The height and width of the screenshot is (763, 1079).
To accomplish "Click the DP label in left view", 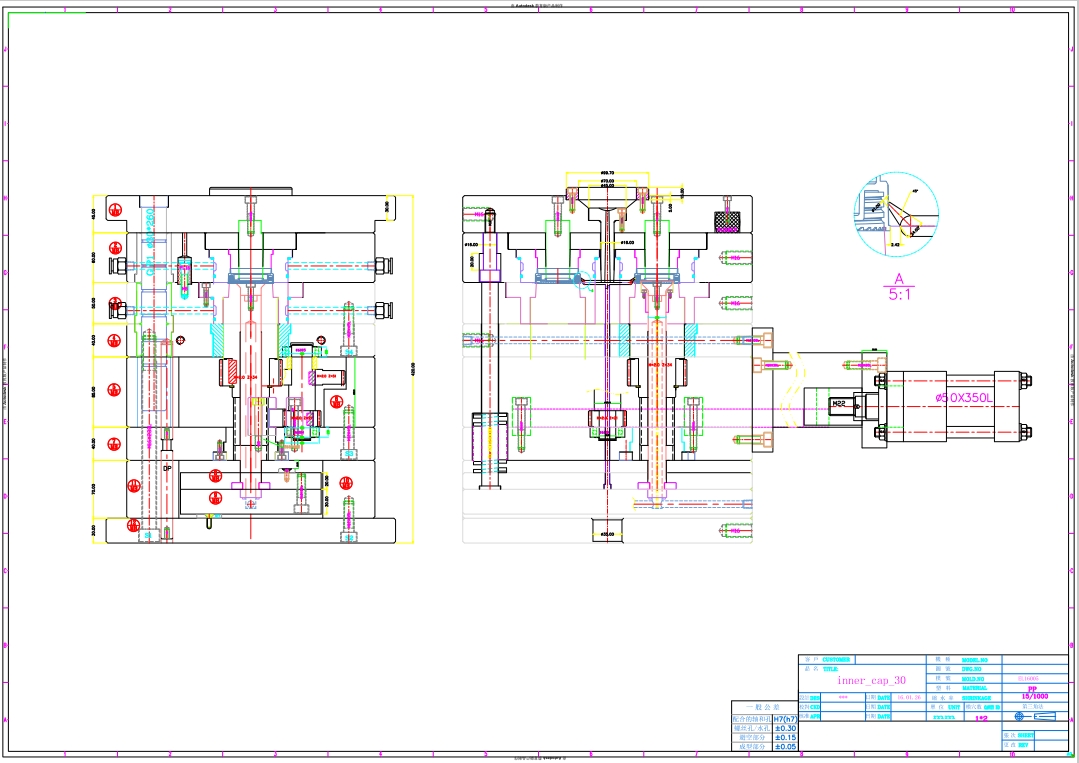I will [x=167, y=467].
